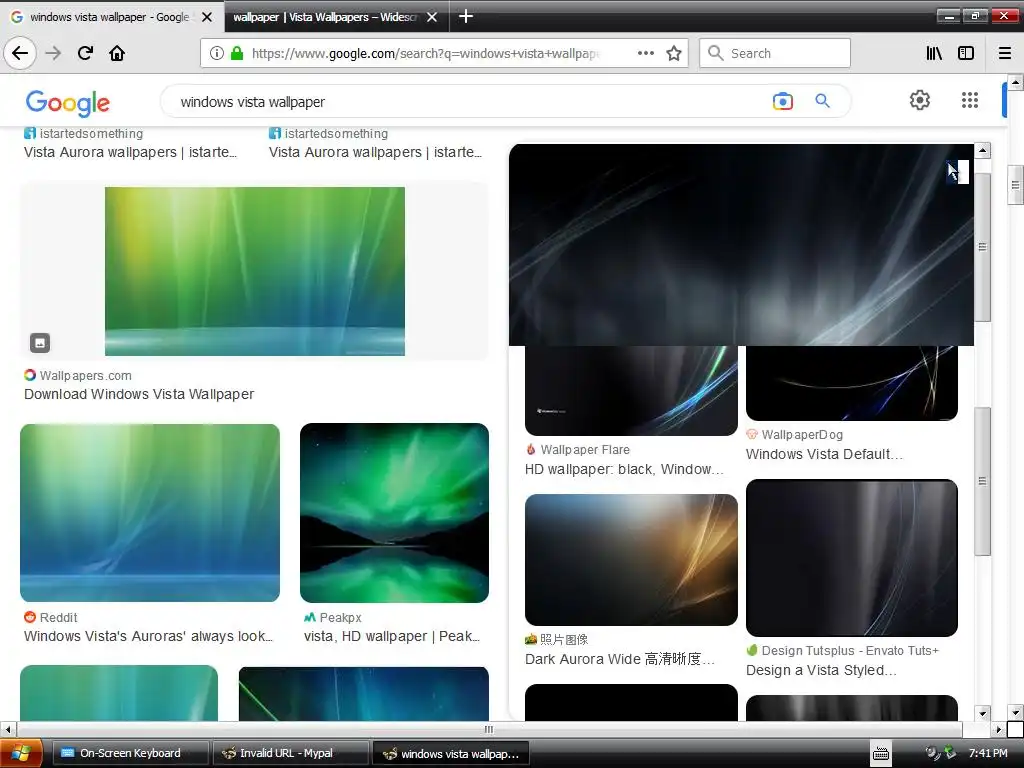
Task: Open the Library bookshelf icon
Action: (934, 53)
